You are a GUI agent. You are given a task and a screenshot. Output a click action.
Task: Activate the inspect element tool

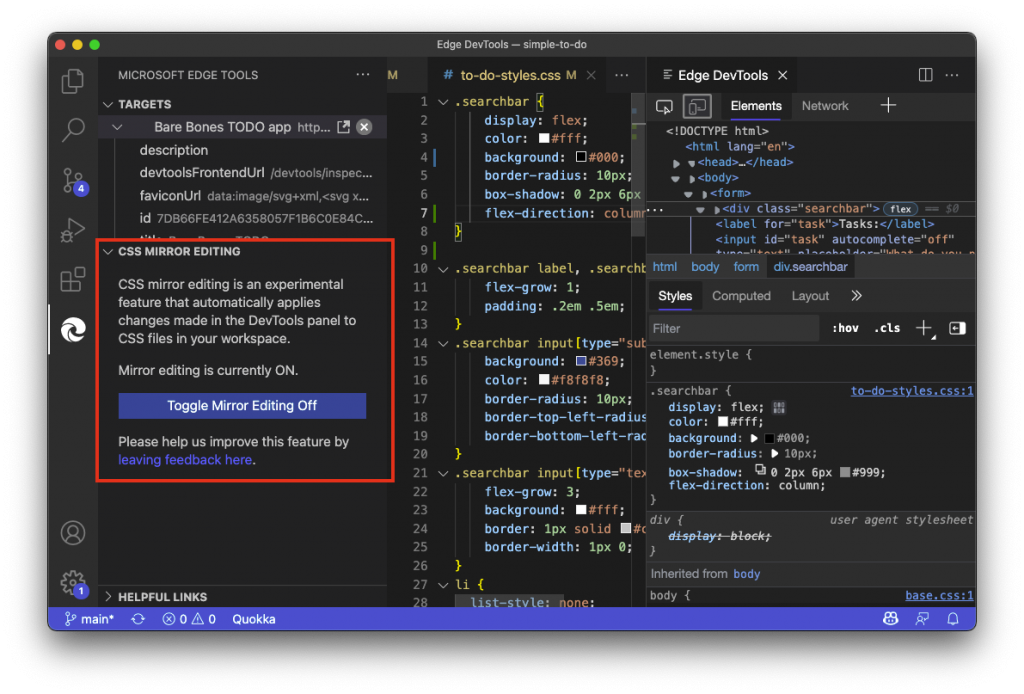coord(664,106)
